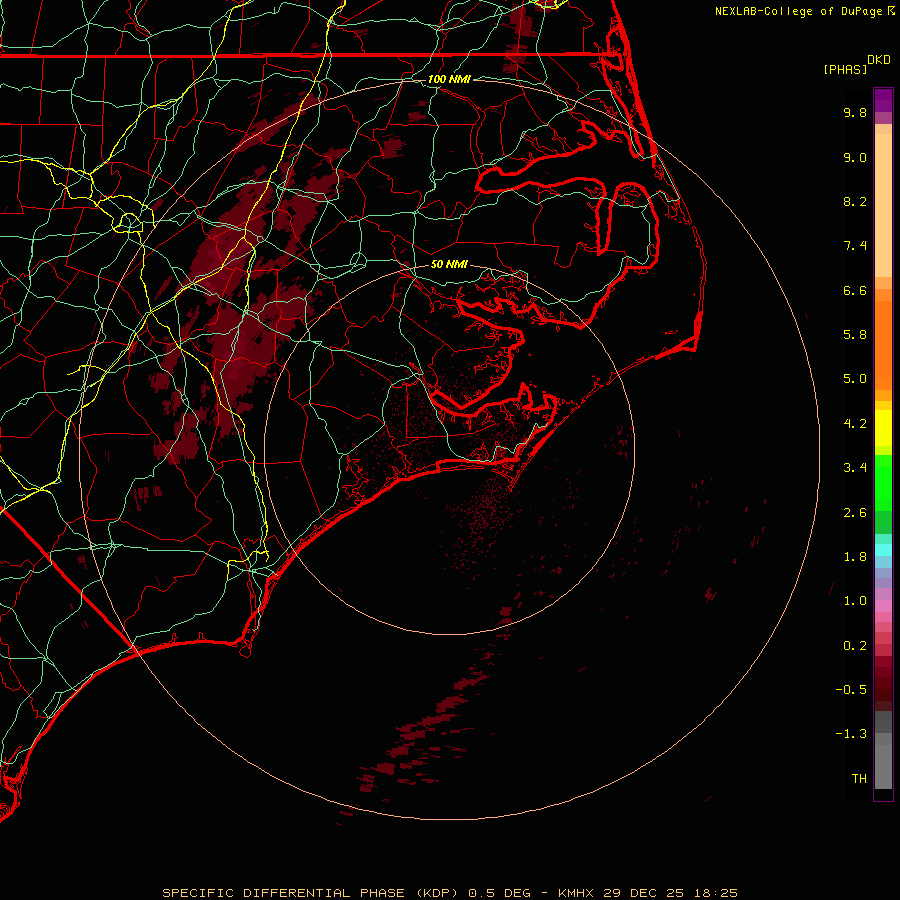Click the 0.2 scale label

tap(855, 646)
